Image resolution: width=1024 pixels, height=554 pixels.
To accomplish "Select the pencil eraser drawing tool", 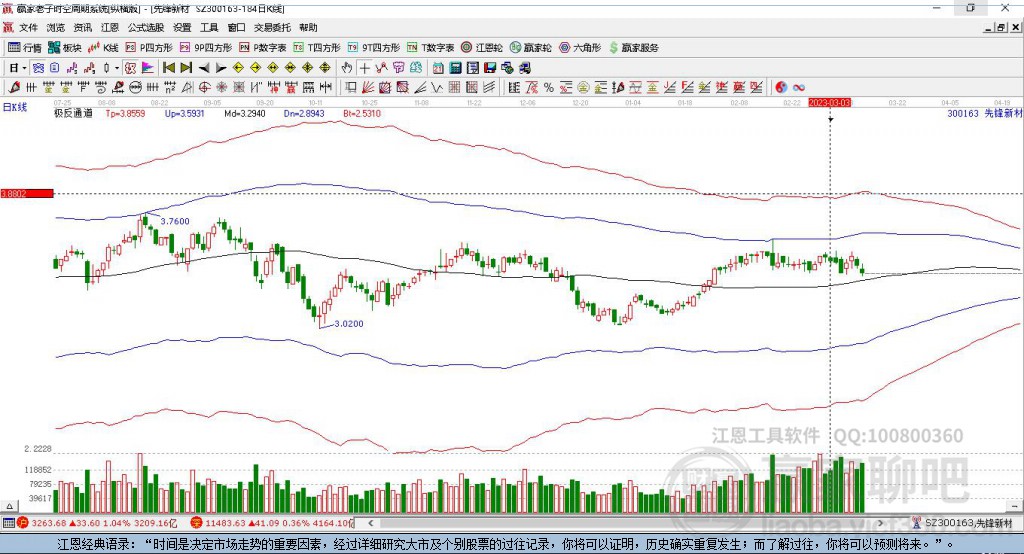I will [14, 87].
